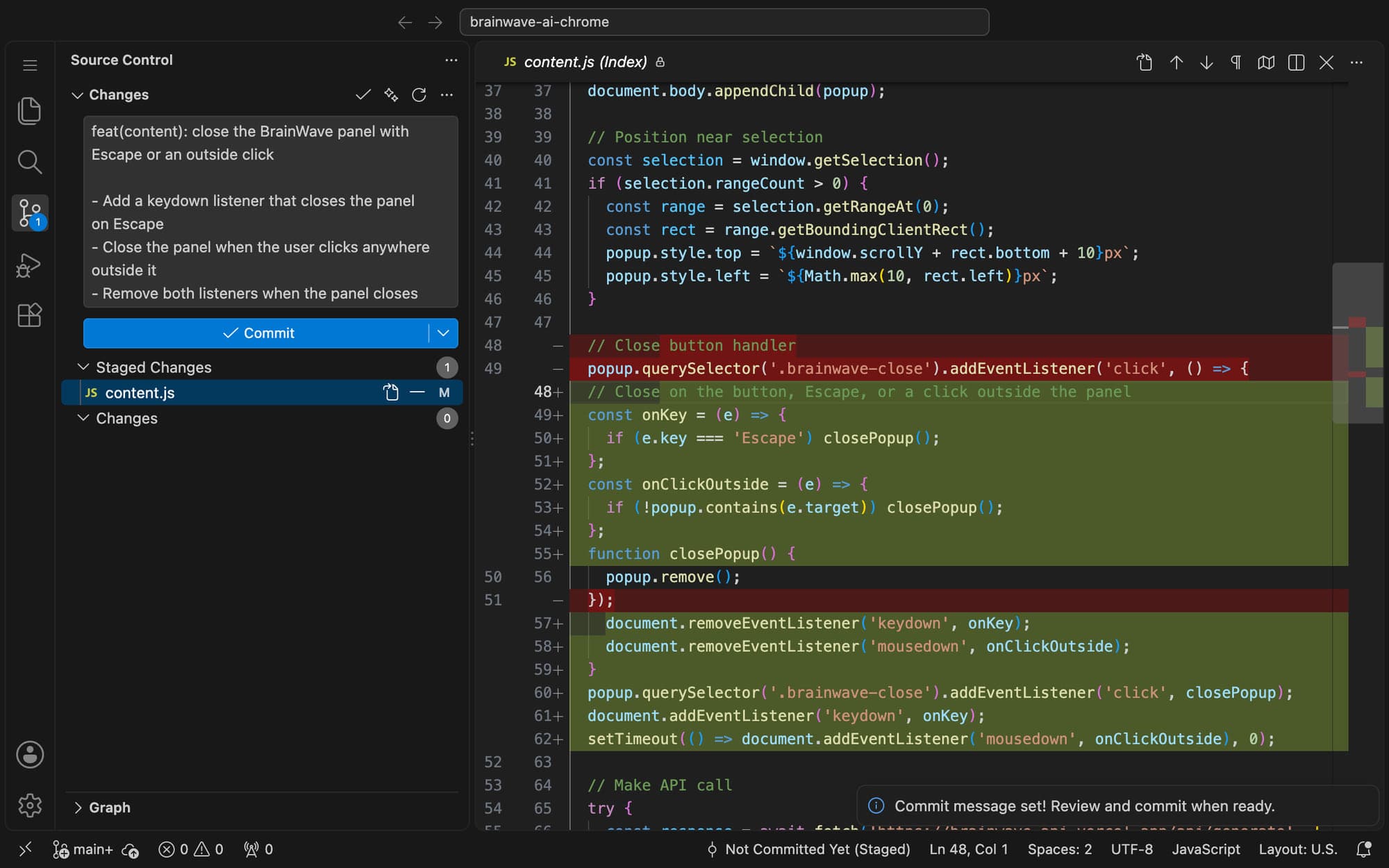Toggle collapse unchanged regions map icon
The image size is (1389, 868).
(1266, 62)
